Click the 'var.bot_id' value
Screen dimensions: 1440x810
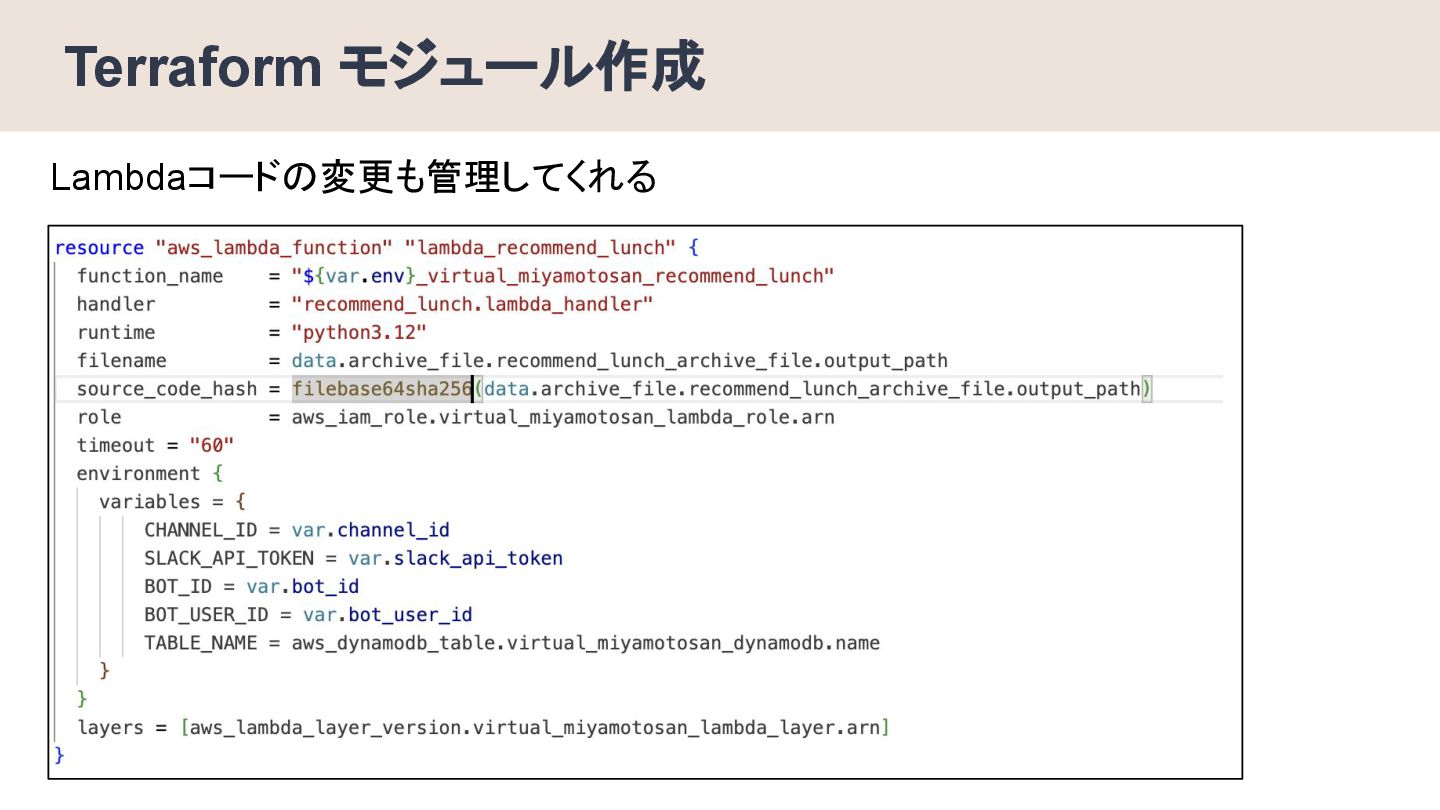pos(302,586)
